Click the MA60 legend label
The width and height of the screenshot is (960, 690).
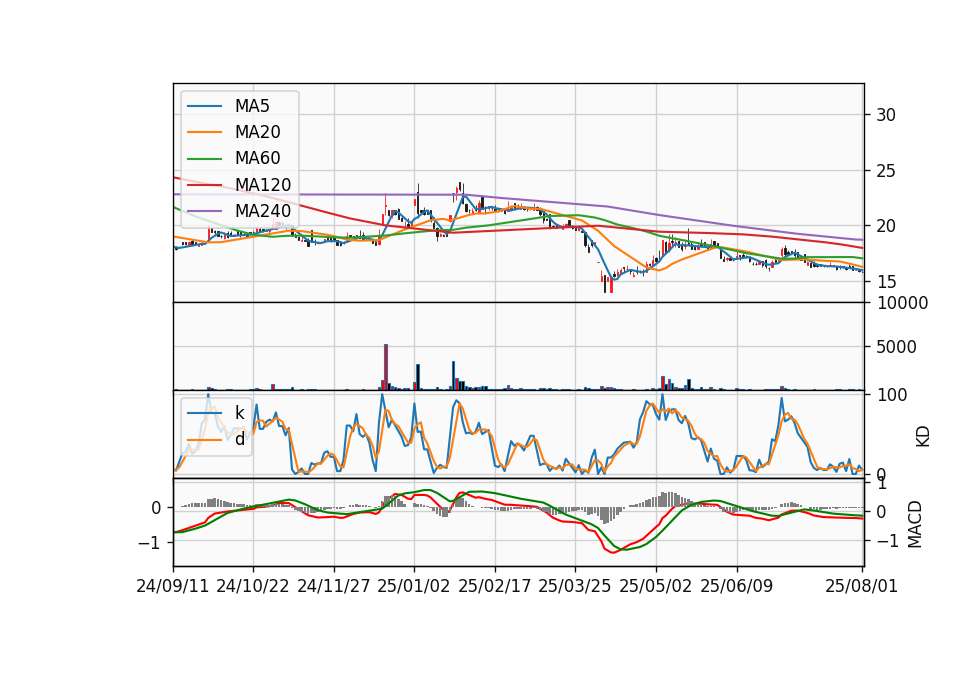pos(258,159)
